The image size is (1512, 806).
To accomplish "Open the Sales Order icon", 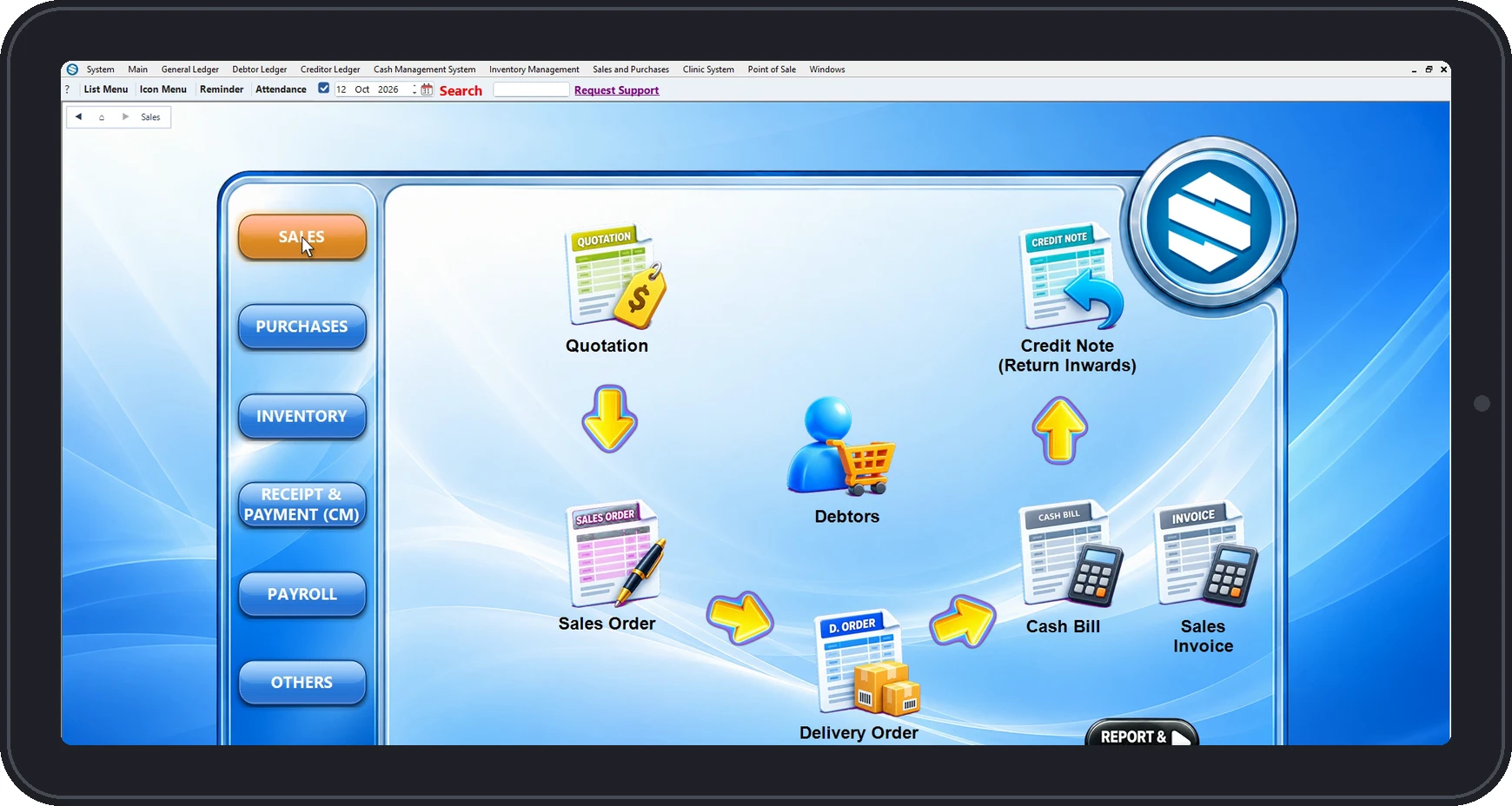I will [x=615, y=553].
